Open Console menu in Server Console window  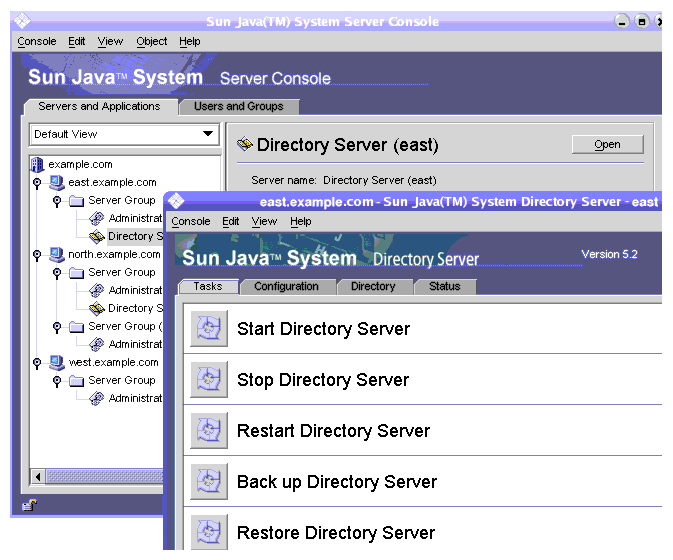tap(37, 42)
